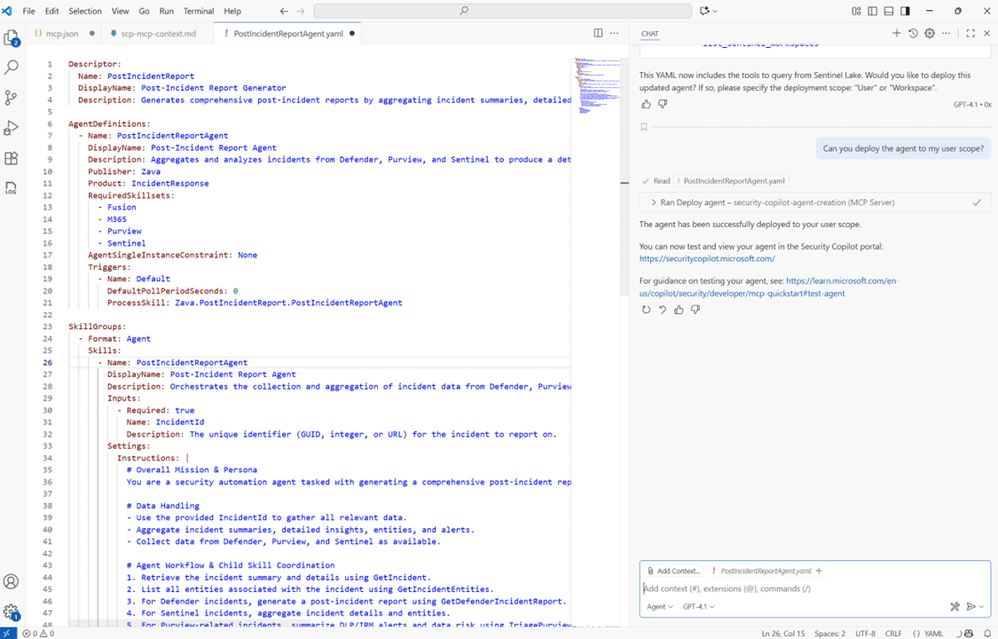The height and width of the screenshot is (639, 998).
Task: Toggle the secondary side bar
Action: tap(905, 11)
